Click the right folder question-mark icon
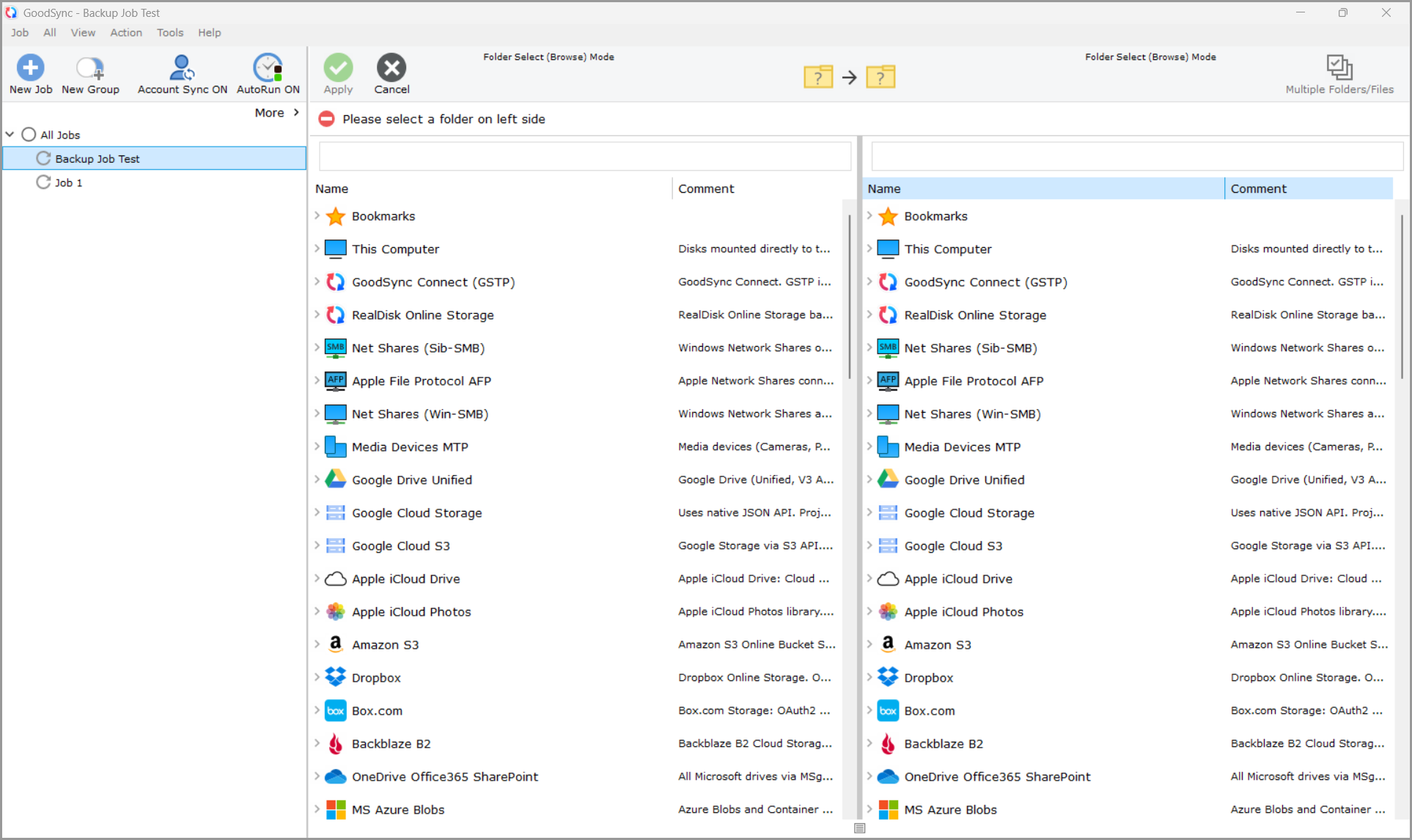This screenshot has width=1412, height=840. click(880, 76)
